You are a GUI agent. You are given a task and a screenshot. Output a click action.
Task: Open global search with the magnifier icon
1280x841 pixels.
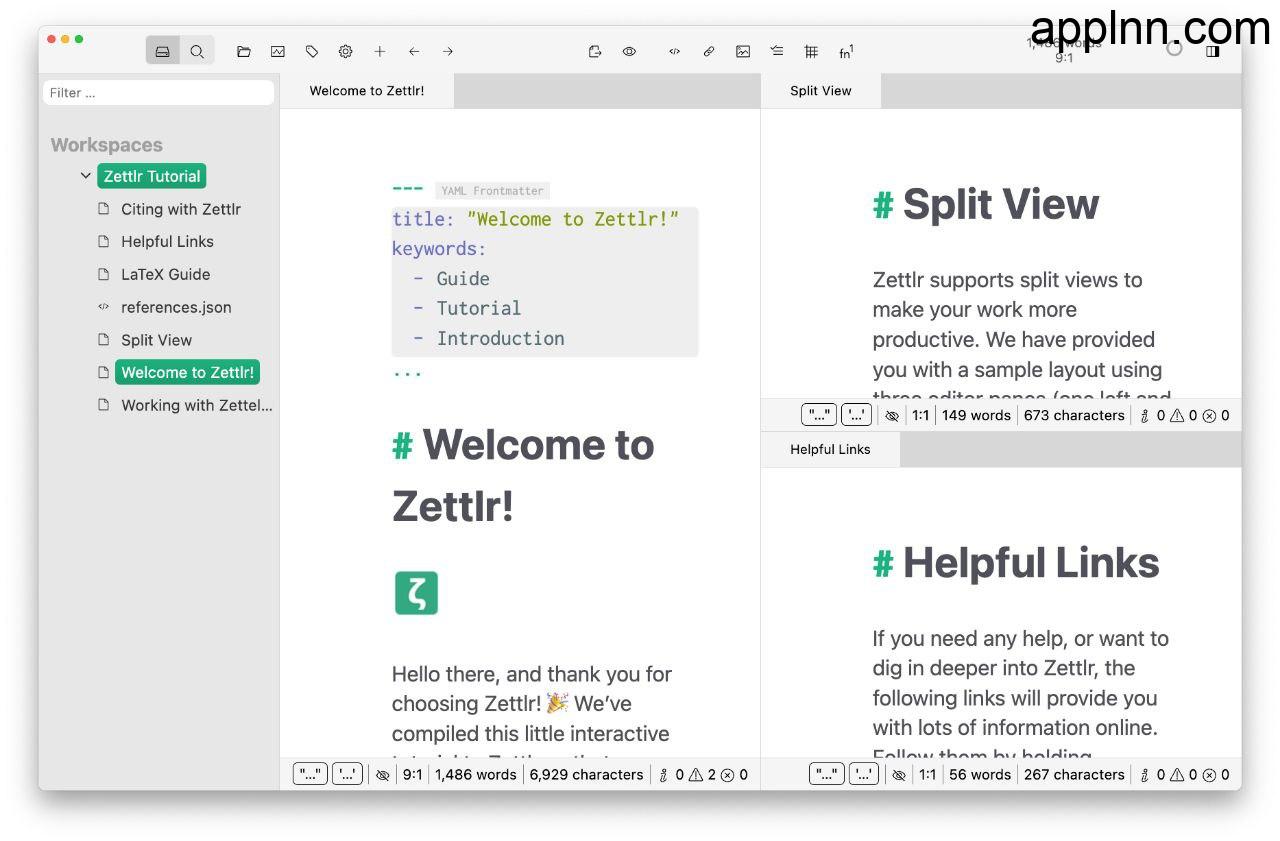click(x=197, y=51)
